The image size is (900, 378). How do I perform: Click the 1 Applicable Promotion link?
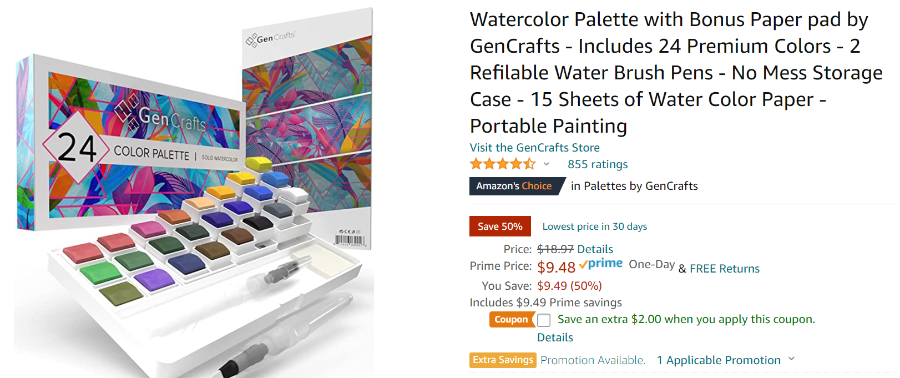719,360
